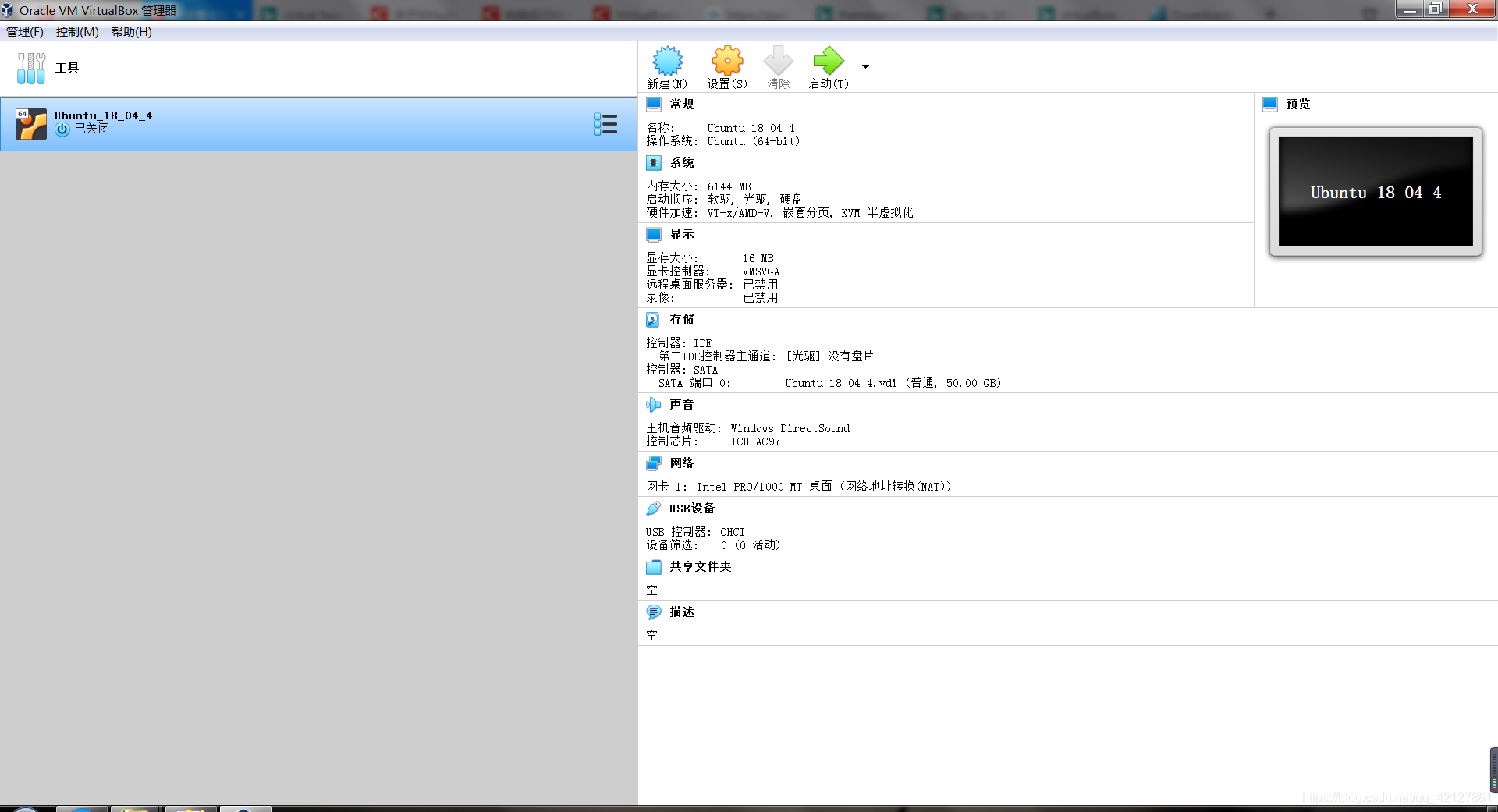Click the Ubuntu_18_04_4 preview thumbnail
This screenshot has width=1498, height=812.
click(x=1376, y=192)
